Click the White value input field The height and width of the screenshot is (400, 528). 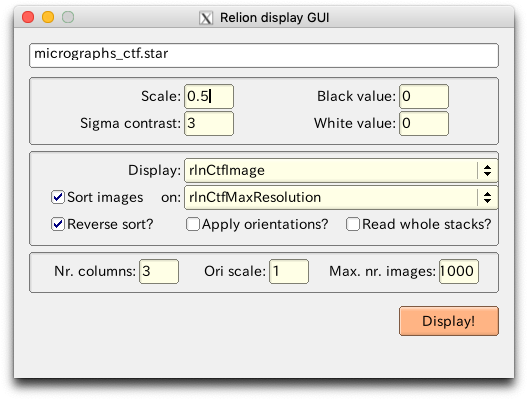pos(424,124)
